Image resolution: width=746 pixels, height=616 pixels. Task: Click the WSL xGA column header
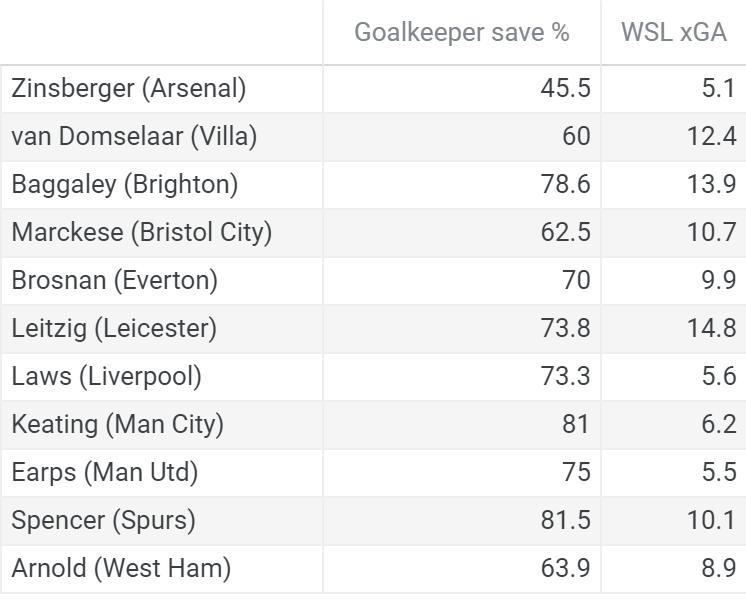[674, 32]
